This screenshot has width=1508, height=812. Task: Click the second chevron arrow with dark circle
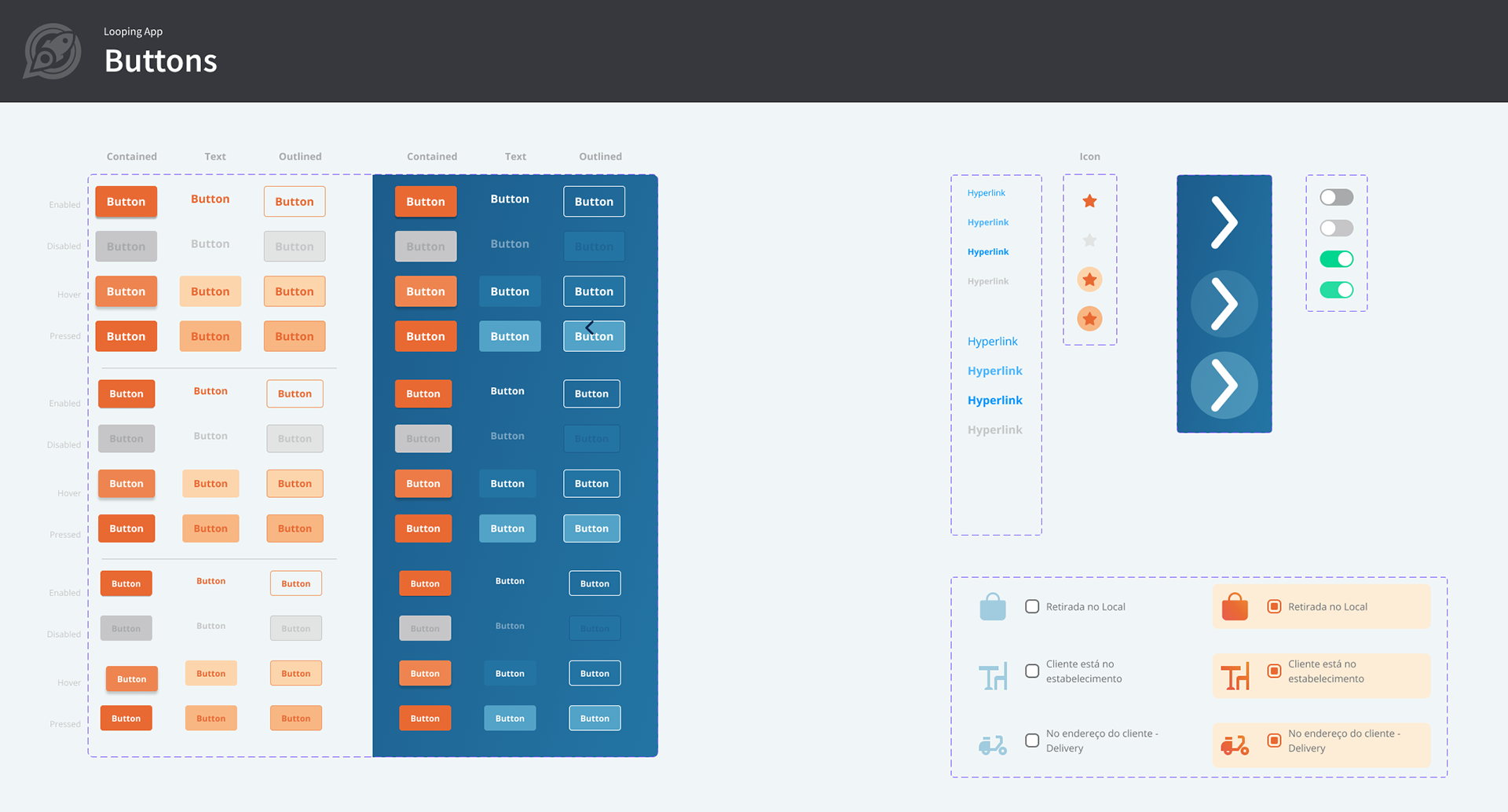pyautogui.click(x=1224, y=304)
